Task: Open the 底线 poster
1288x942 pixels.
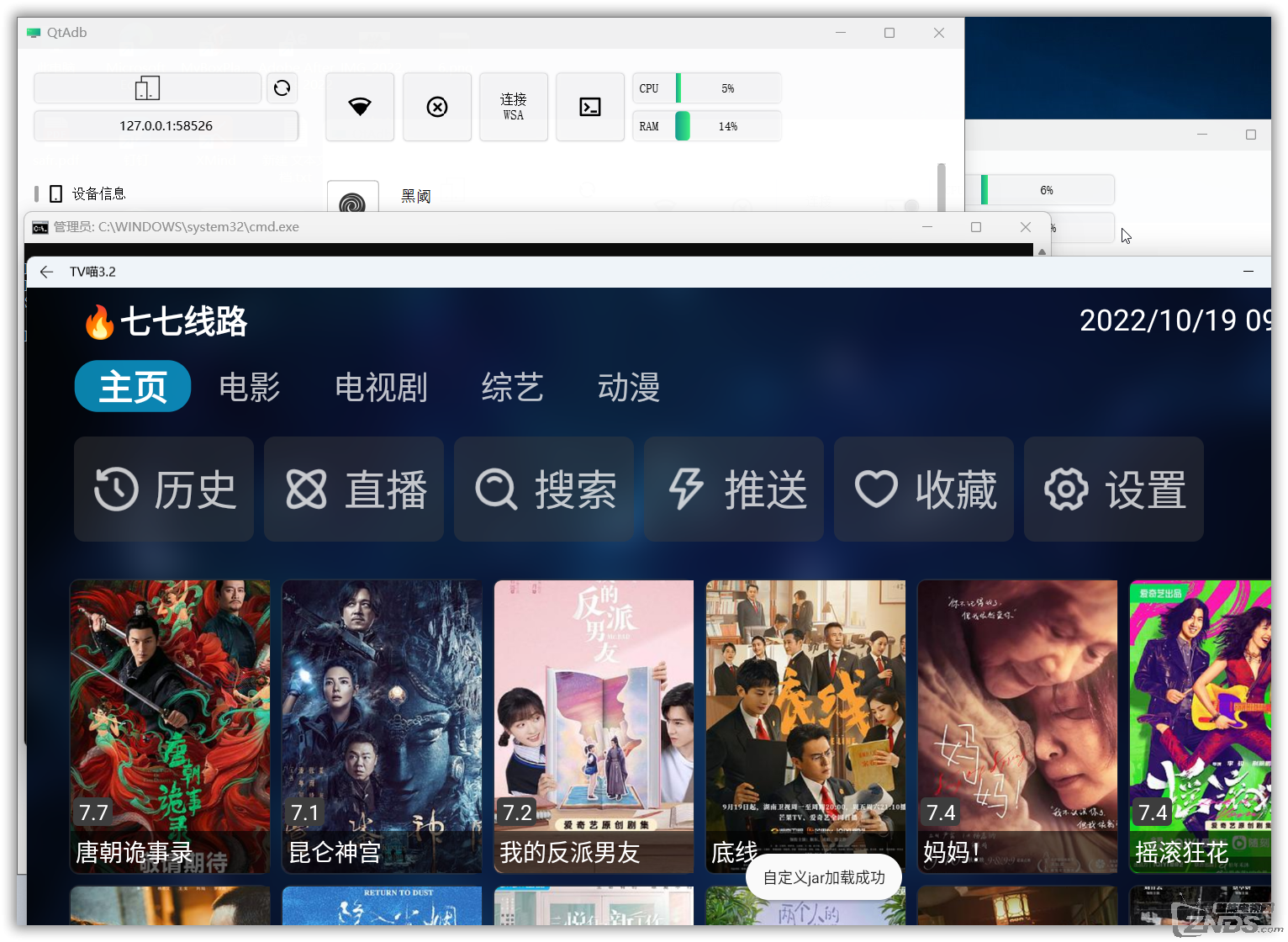Action: pos(806,726)
